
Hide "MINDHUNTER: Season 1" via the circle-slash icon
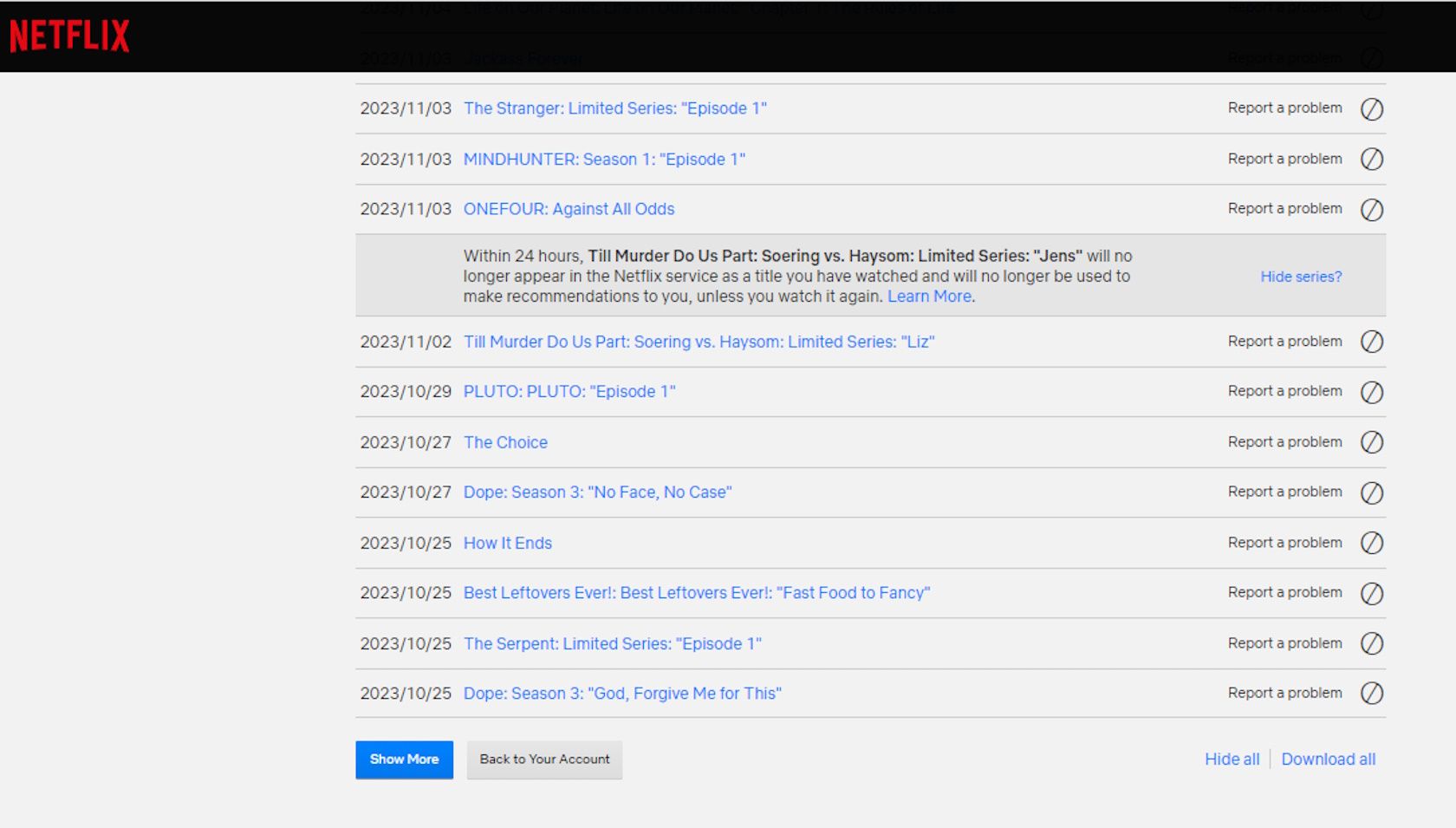point(1372,160)
